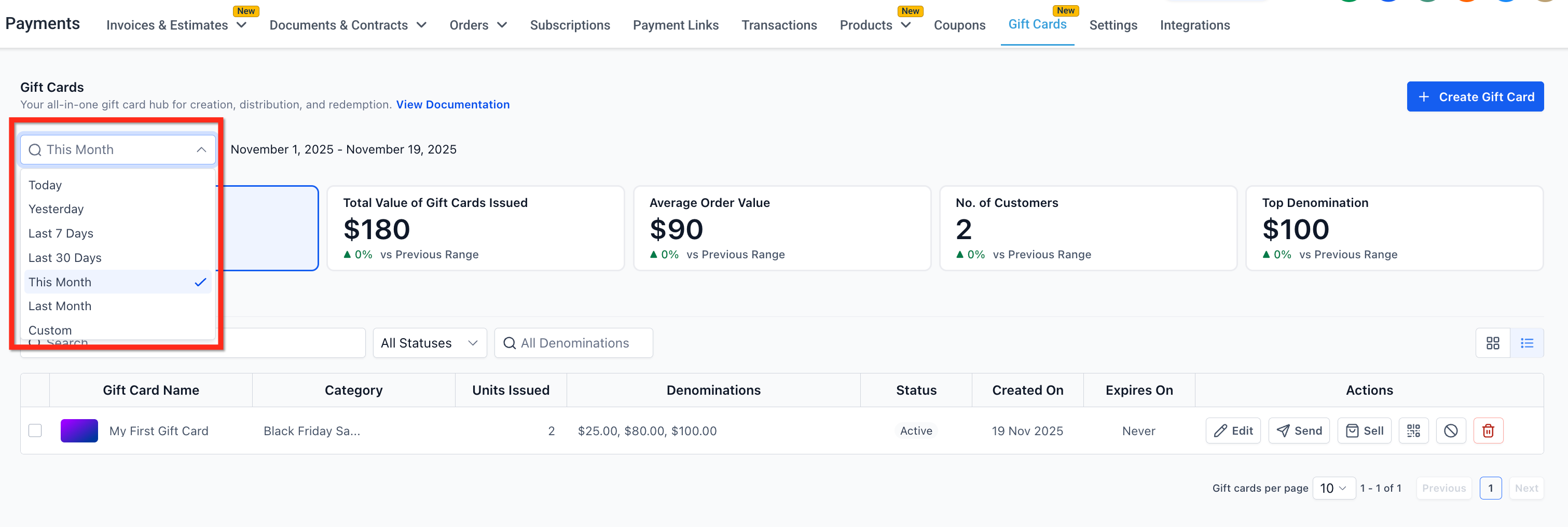The width and height of the screenshot is (1568, 527).
Task: Choose Last Month date range option
Action: point(60,306)
